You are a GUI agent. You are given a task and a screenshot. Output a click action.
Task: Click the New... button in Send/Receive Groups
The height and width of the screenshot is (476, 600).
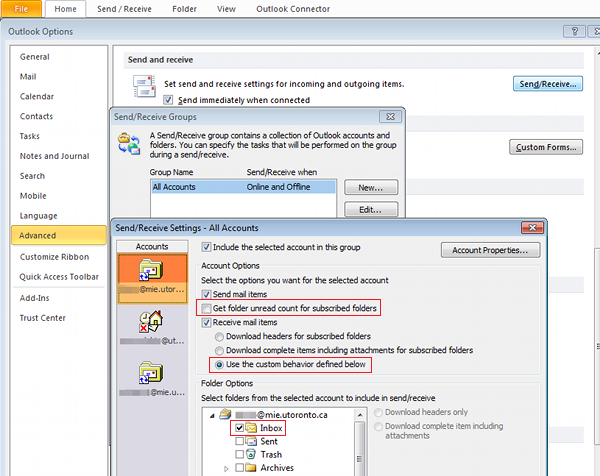tap(371, 187)
